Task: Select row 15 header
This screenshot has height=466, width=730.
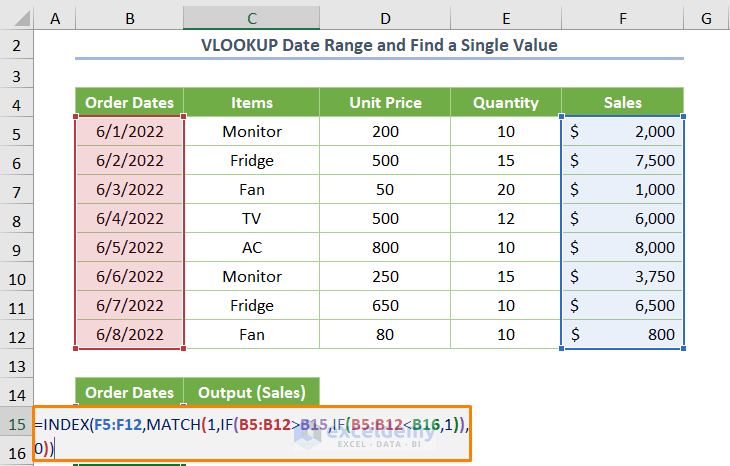Action: [x=17, y=422]
